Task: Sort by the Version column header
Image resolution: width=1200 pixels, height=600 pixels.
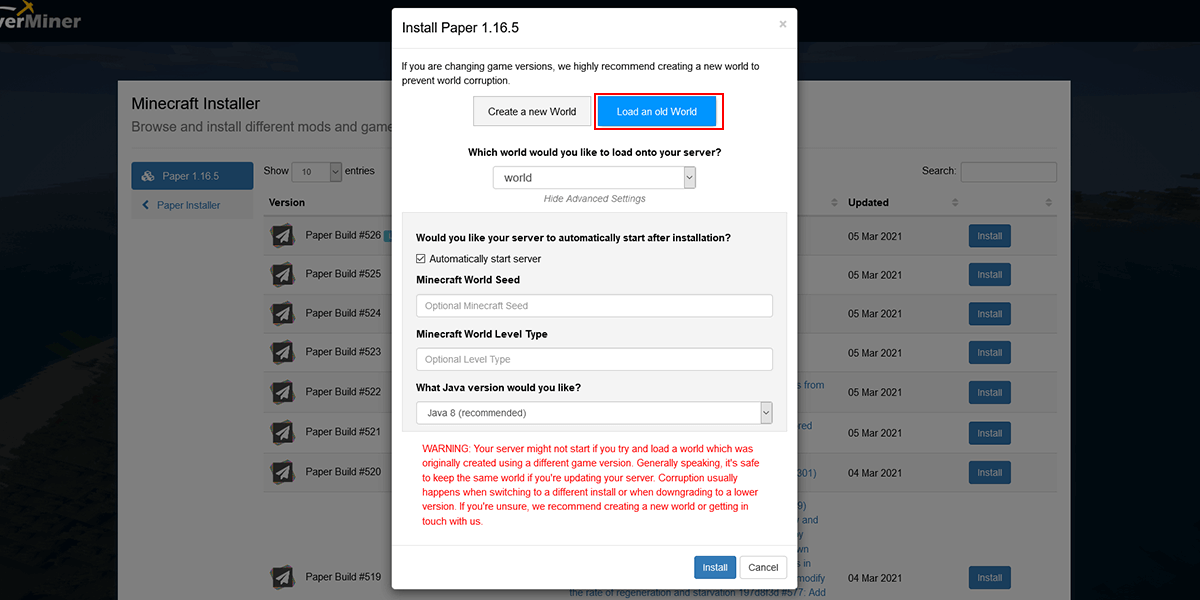Action: pos(287,202)
